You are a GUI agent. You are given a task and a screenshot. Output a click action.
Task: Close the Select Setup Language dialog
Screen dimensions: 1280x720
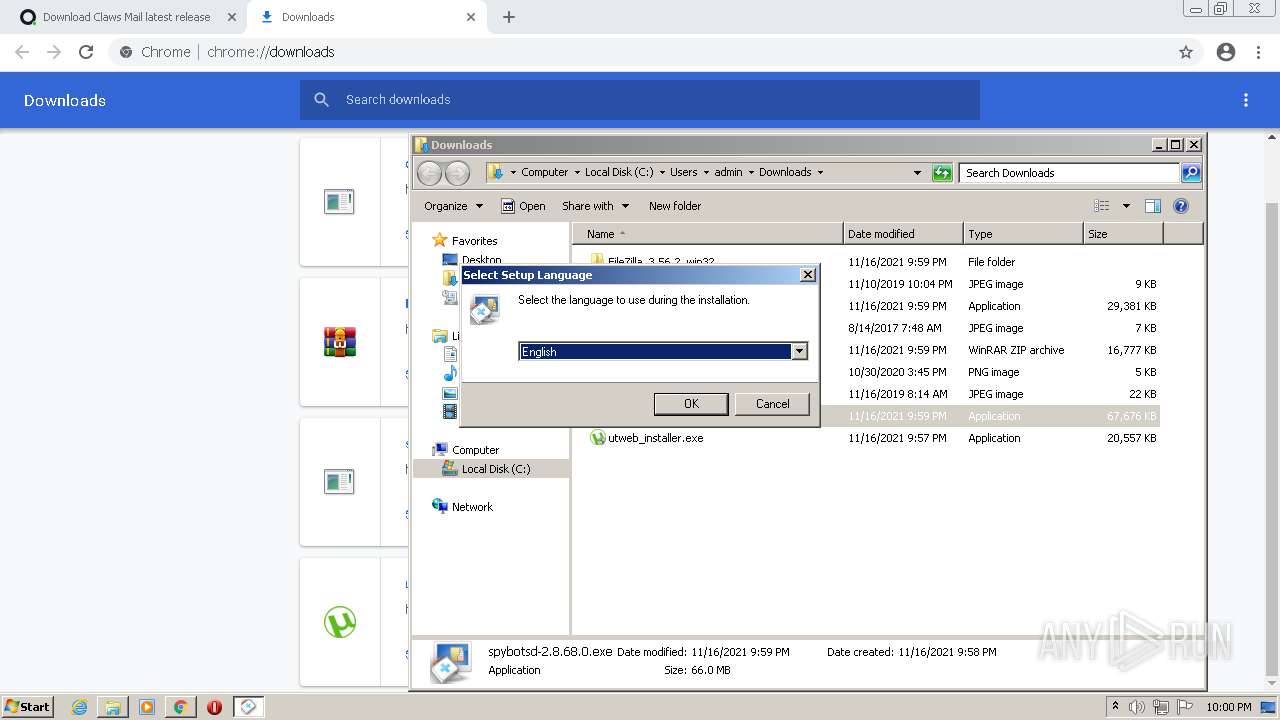808,275
